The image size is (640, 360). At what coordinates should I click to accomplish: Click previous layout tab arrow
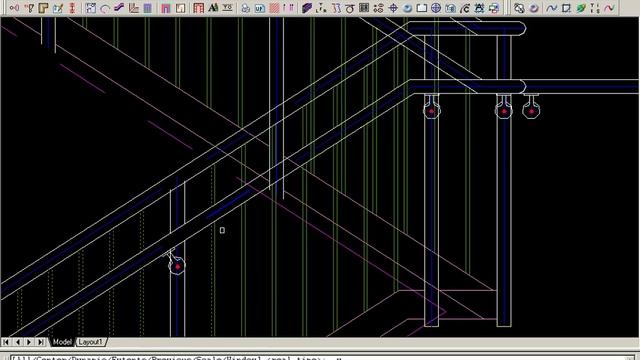(18, 342)
